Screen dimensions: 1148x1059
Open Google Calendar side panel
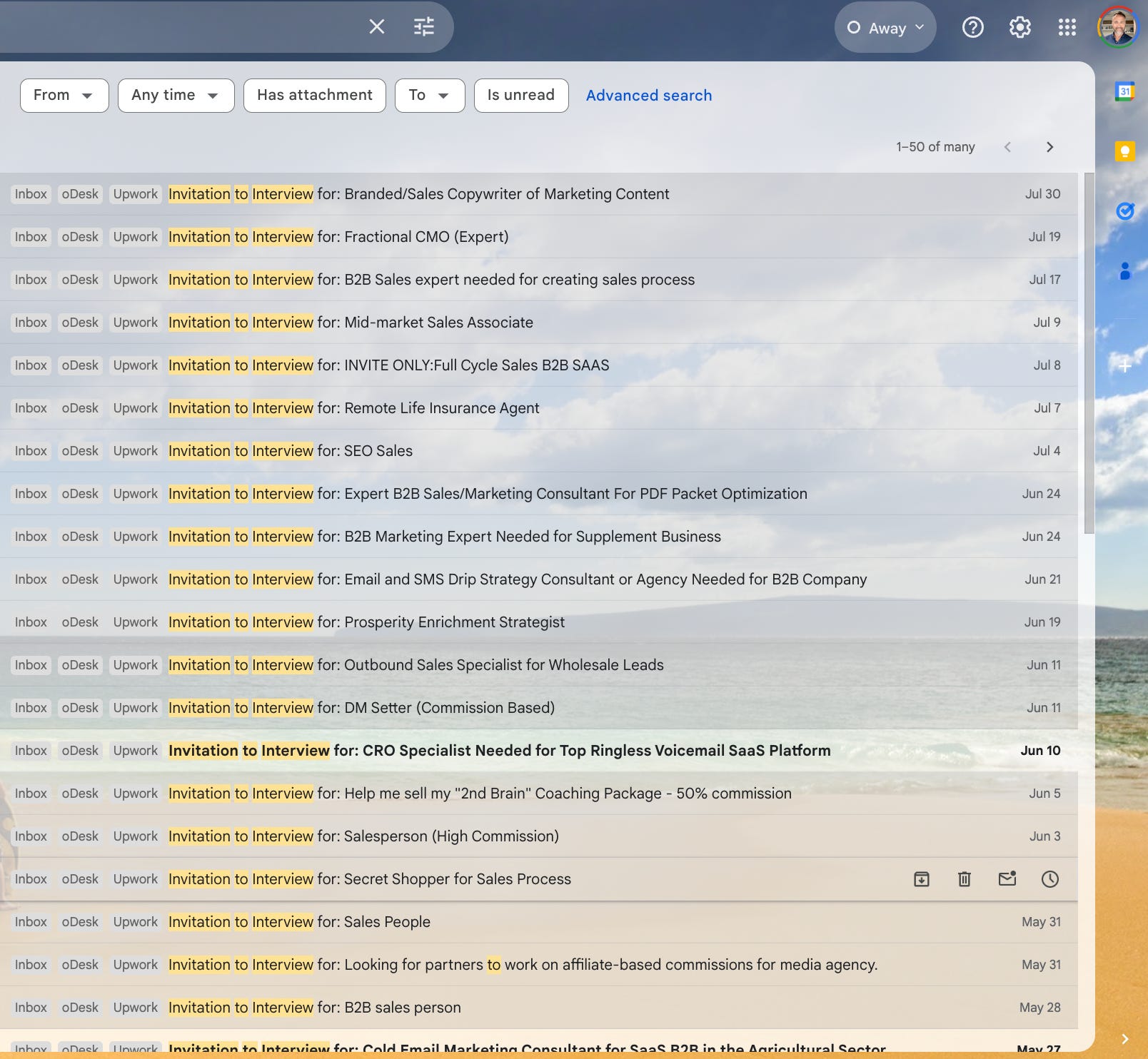(1125, 91)
